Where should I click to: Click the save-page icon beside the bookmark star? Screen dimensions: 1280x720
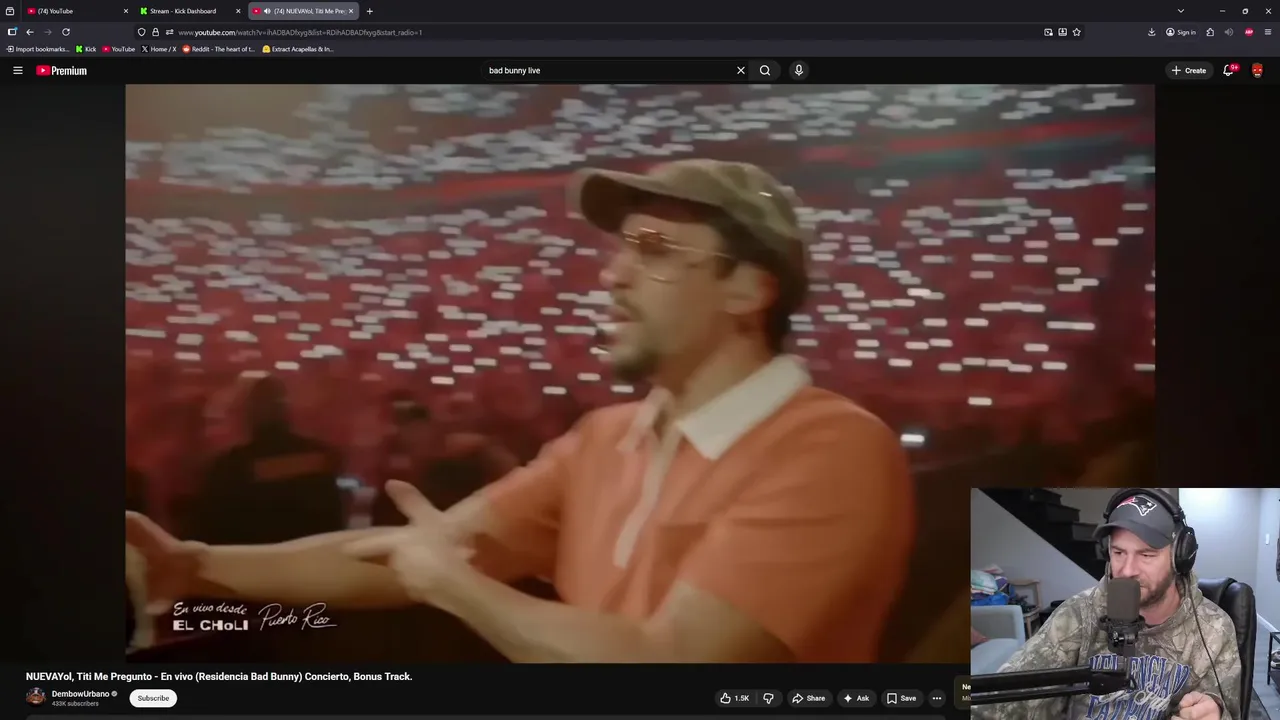pyautogui.click(x=1062, y=32)
